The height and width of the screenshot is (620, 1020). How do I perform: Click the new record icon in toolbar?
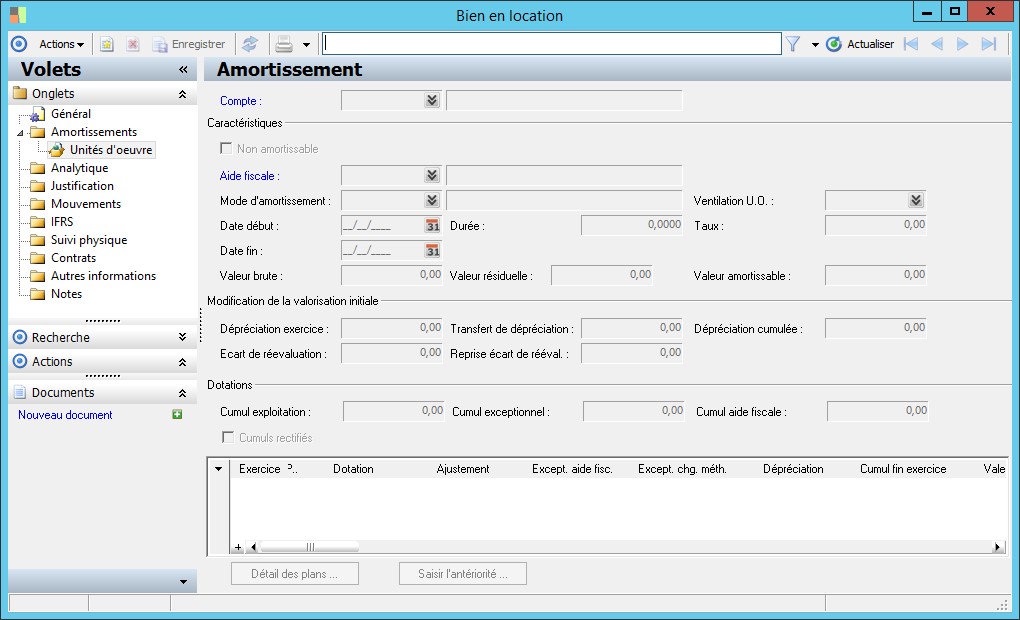coord(107,44)
